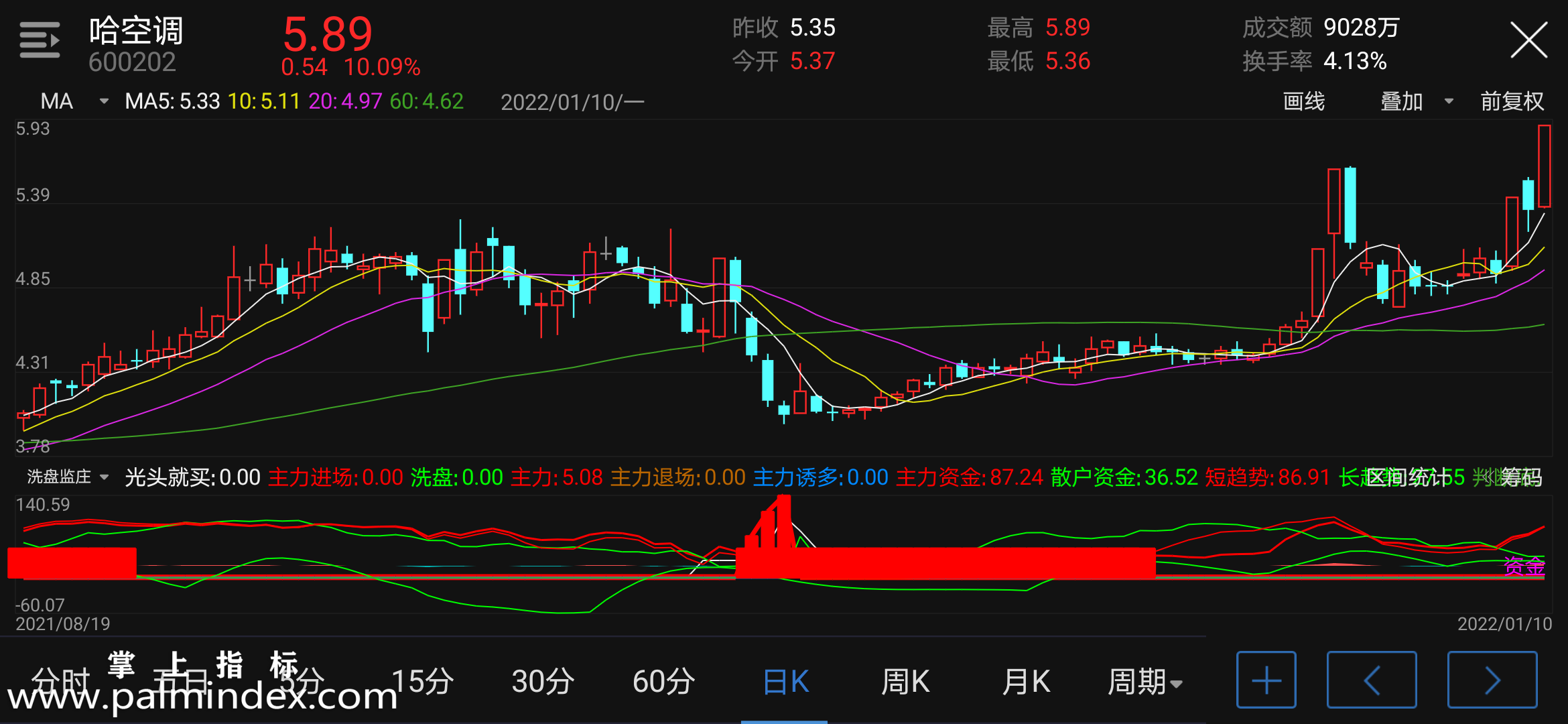Click the green MA 60: 4.62 value
The width and height of the screenshot is (1568, 724).
427,101
